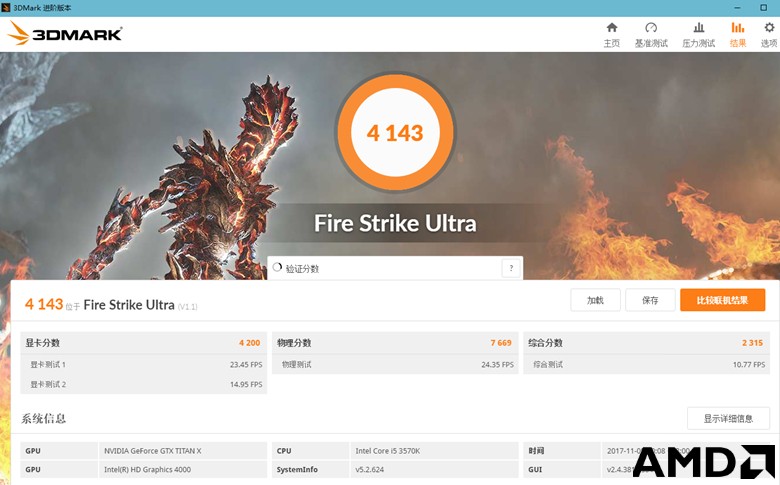The image size is (780, 485).
Task: Click Show Details (显示详细信息) button
Action: click(728, 418)
